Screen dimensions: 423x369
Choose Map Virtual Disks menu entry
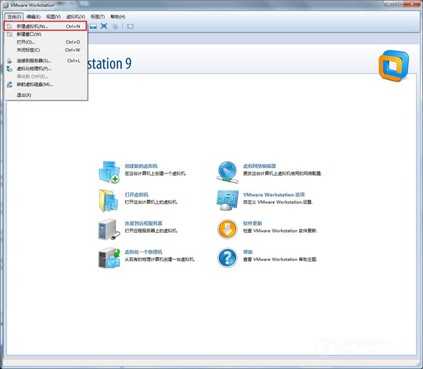click(x=46, y=85)
